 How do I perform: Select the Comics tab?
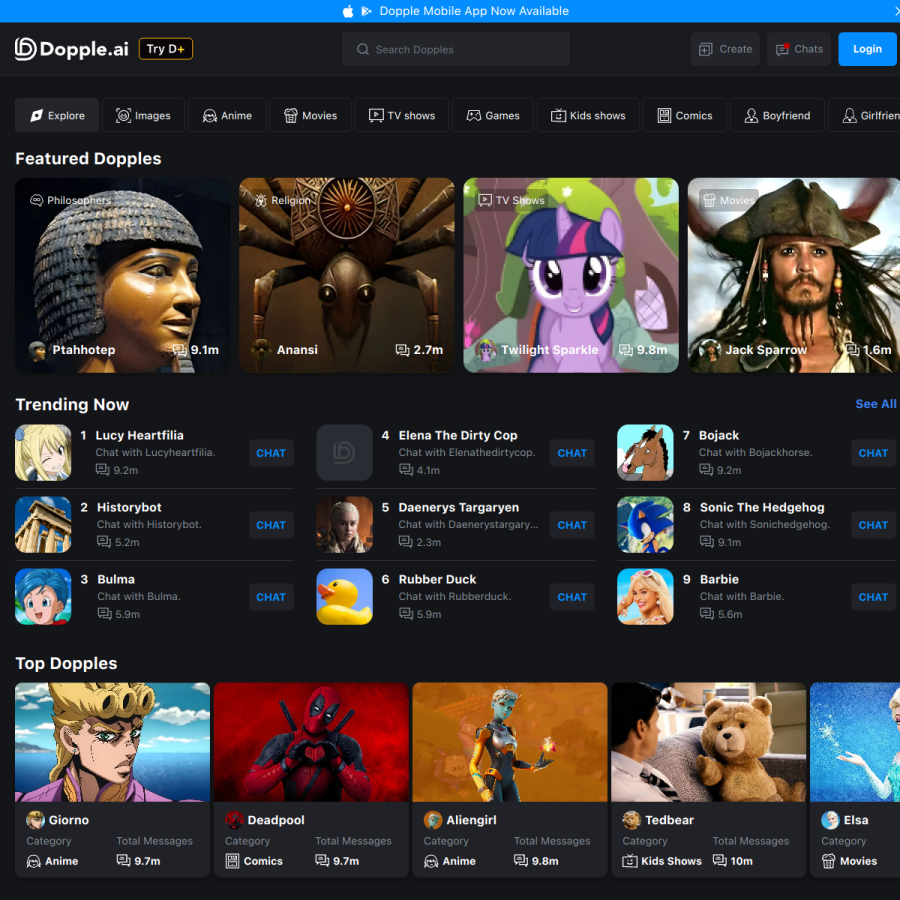(x=685, y=115)
